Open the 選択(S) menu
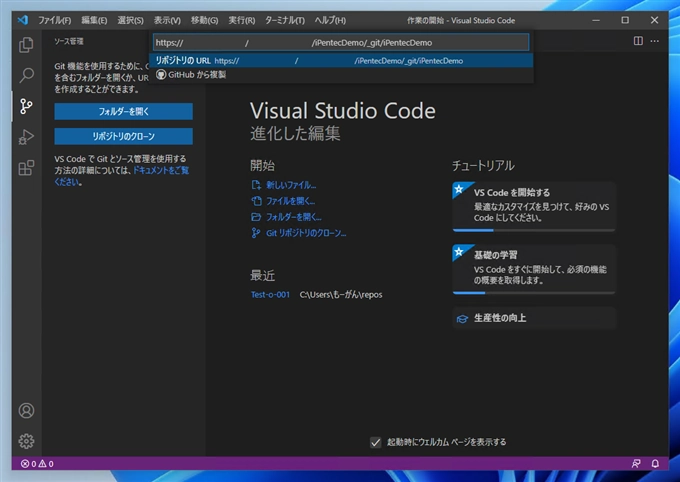The width and height of the screenshot is (680, 482). (x=130, y=20)
